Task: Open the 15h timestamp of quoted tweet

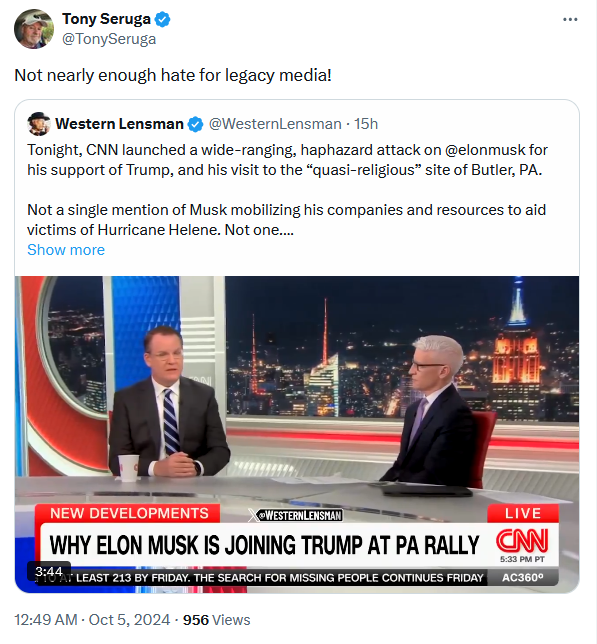Action: click(x=366, y=124)
